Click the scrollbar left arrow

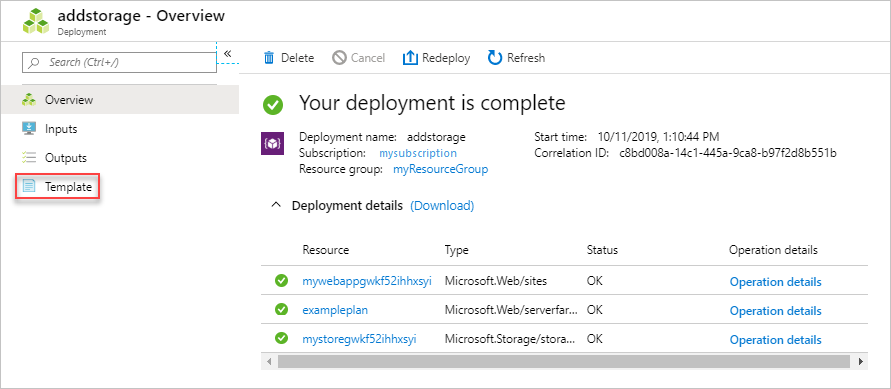269,361
